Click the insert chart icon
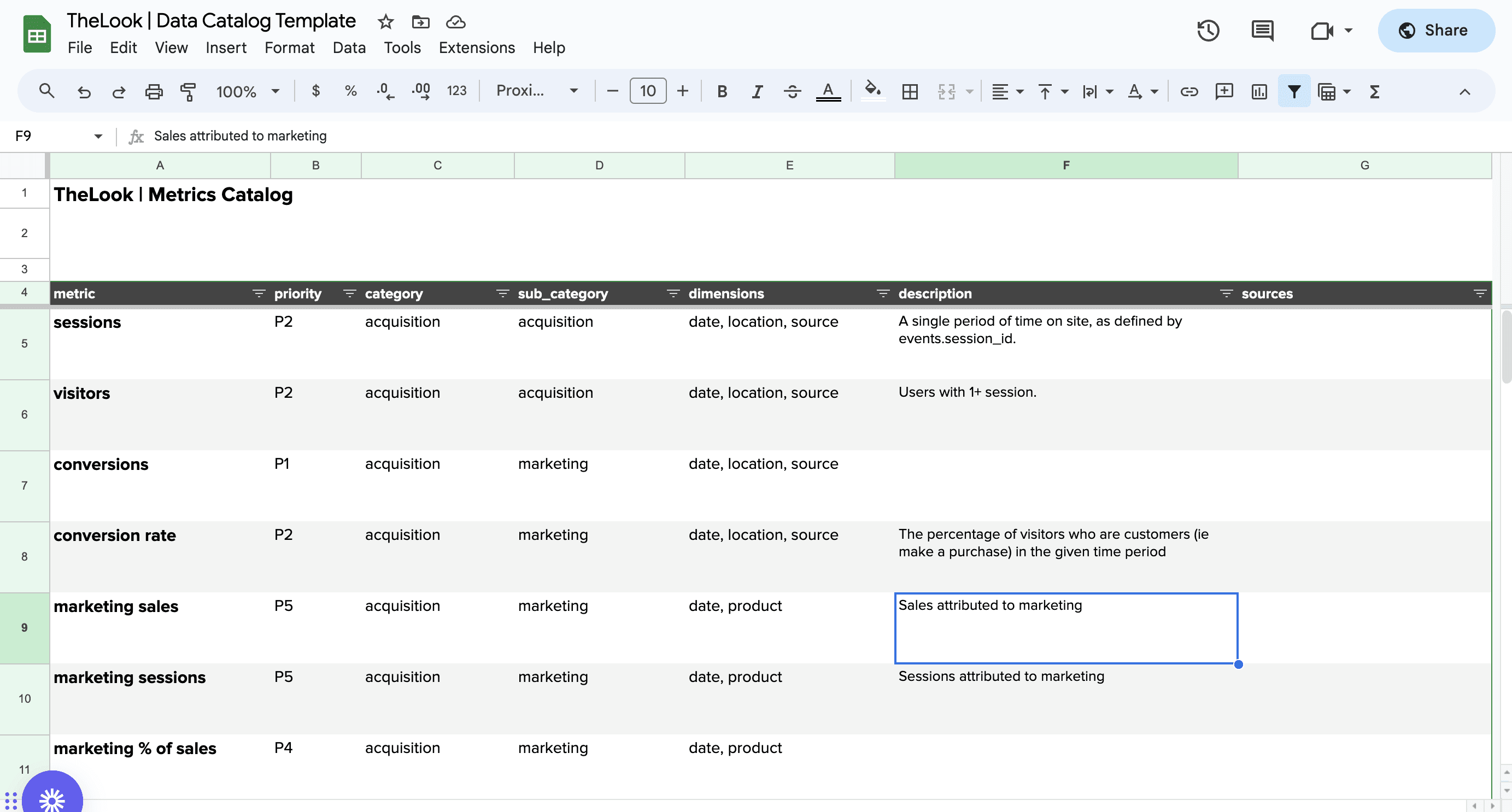1512x812 pixels. coord(1259,91)
